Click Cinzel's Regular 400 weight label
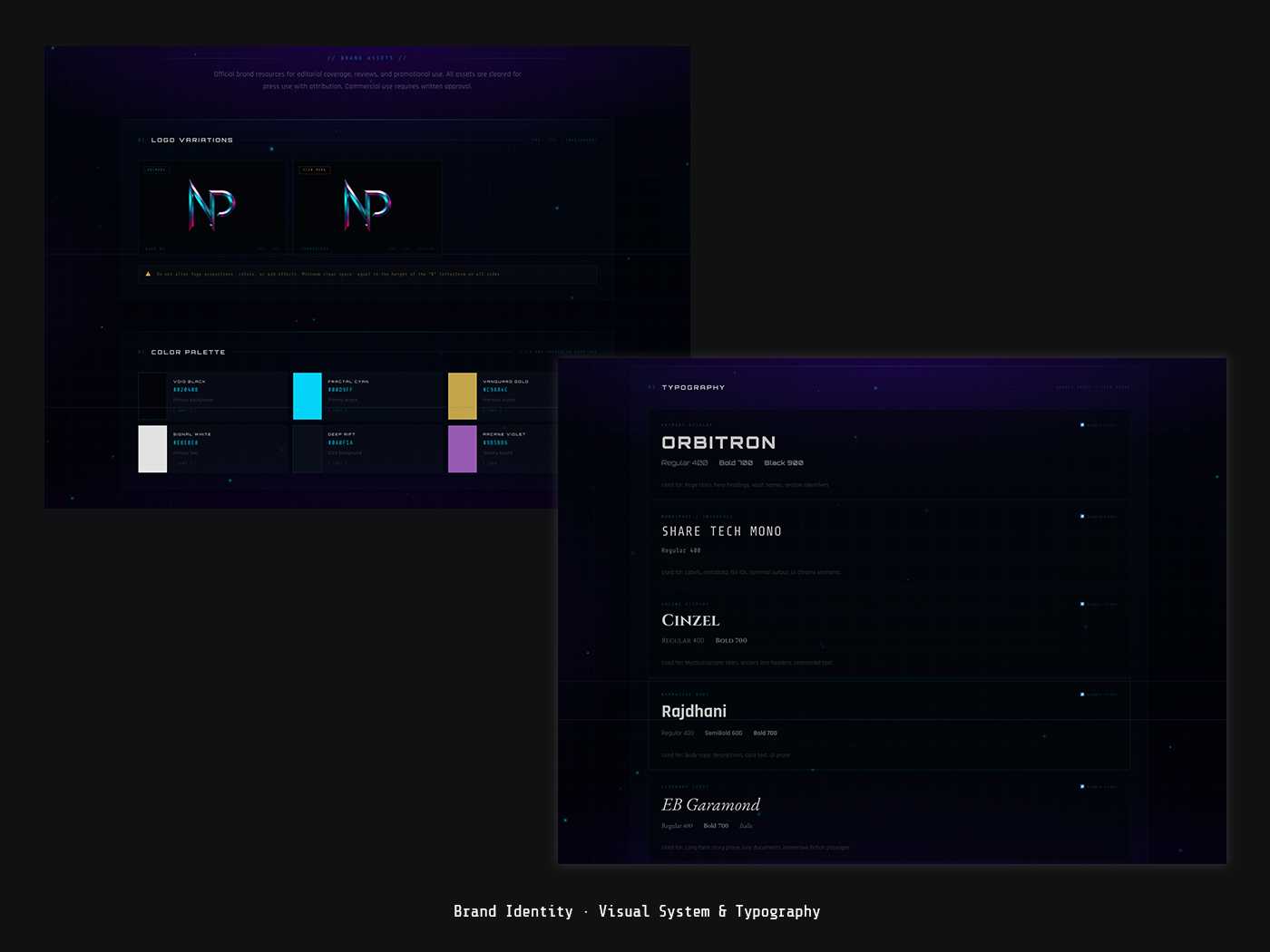Screen dimensions: 1270x952 682,641
